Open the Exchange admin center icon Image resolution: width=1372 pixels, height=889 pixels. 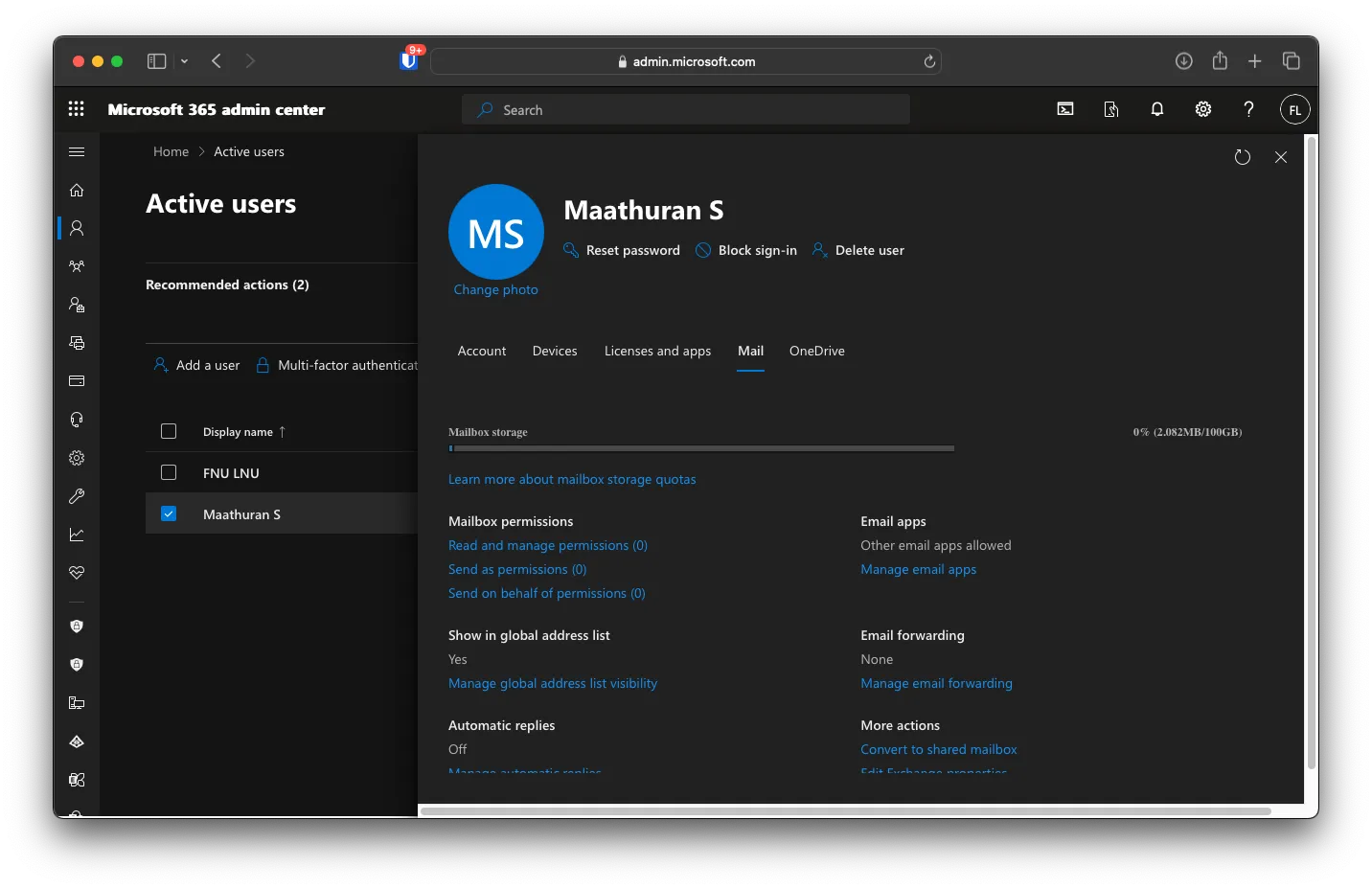[x=77, y=780]
